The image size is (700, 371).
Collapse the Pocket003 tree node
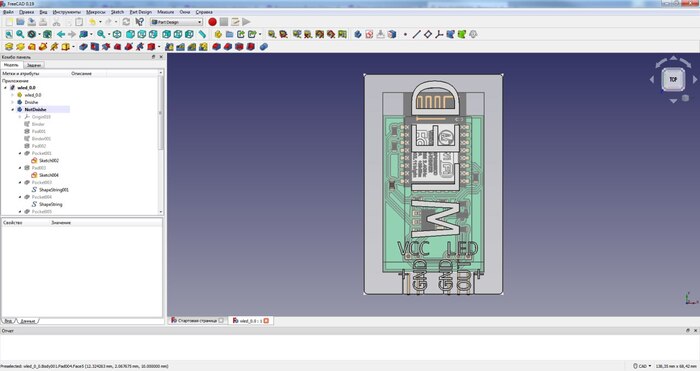click(x=20, y=183)
